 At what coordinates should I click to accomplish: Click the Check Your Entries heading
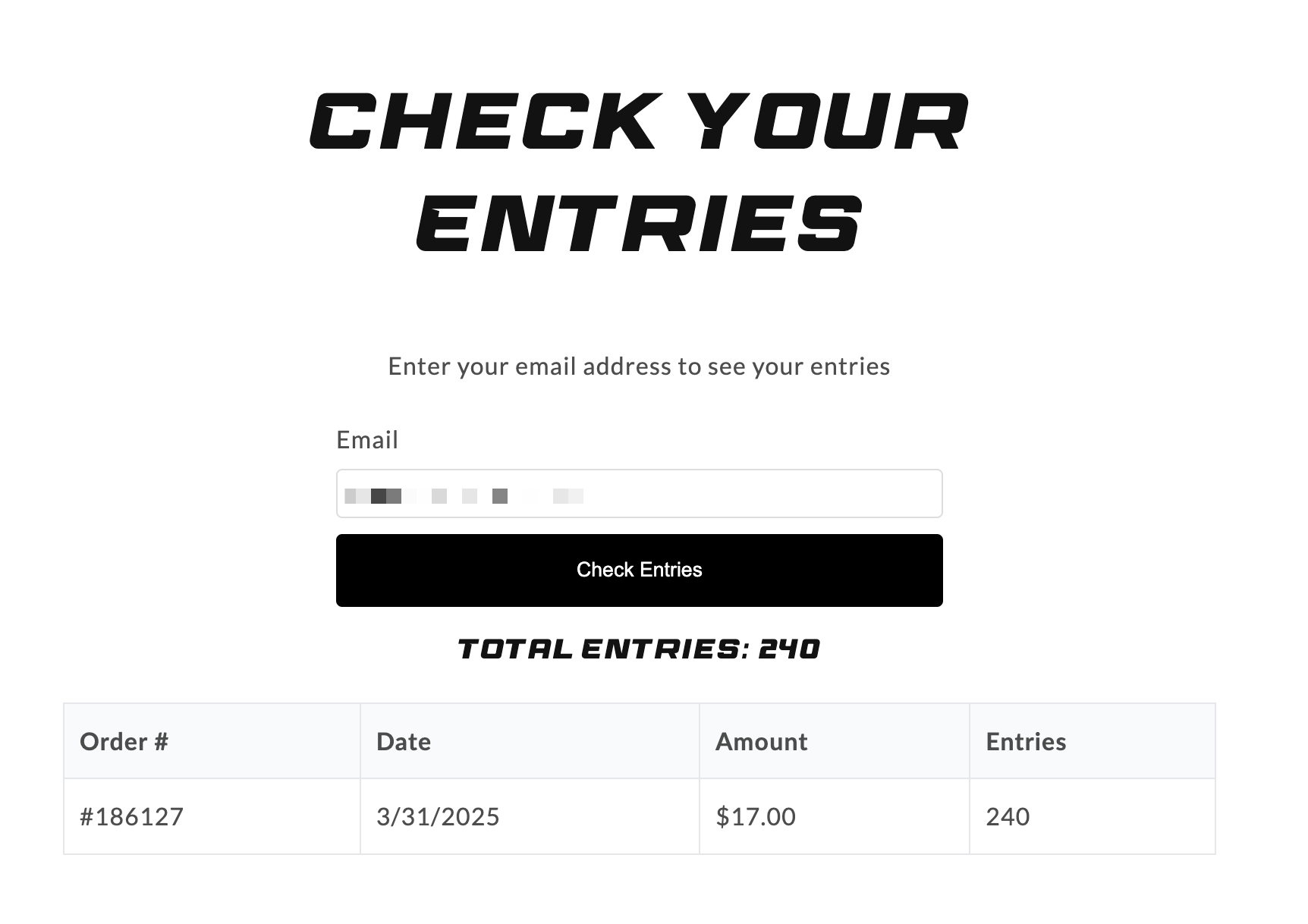640,167
